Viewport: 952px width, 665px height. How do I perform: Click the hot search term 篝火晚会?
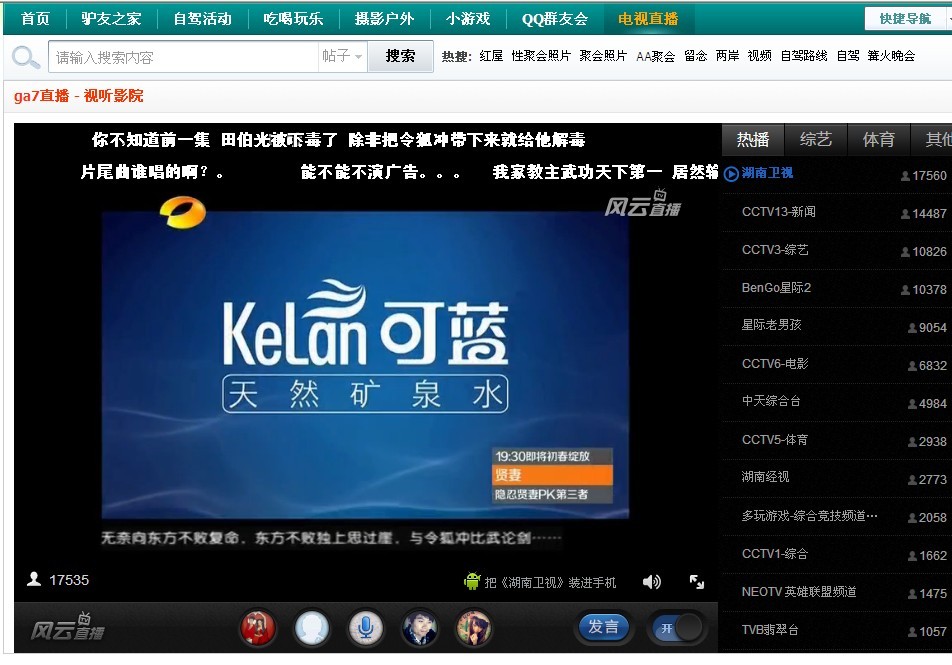(x=891, y=56)
